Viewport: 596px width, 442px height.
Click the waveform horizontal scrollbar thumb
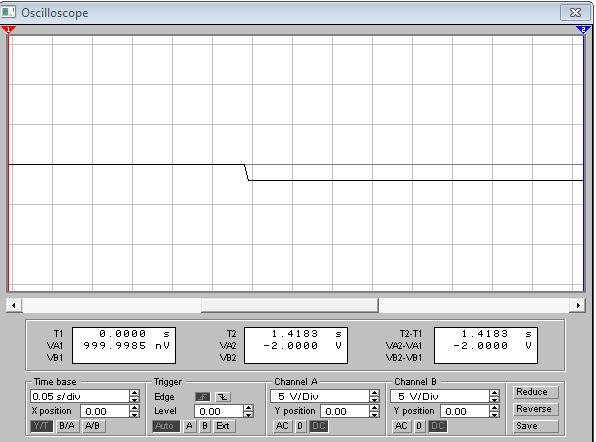coord(290,305)
